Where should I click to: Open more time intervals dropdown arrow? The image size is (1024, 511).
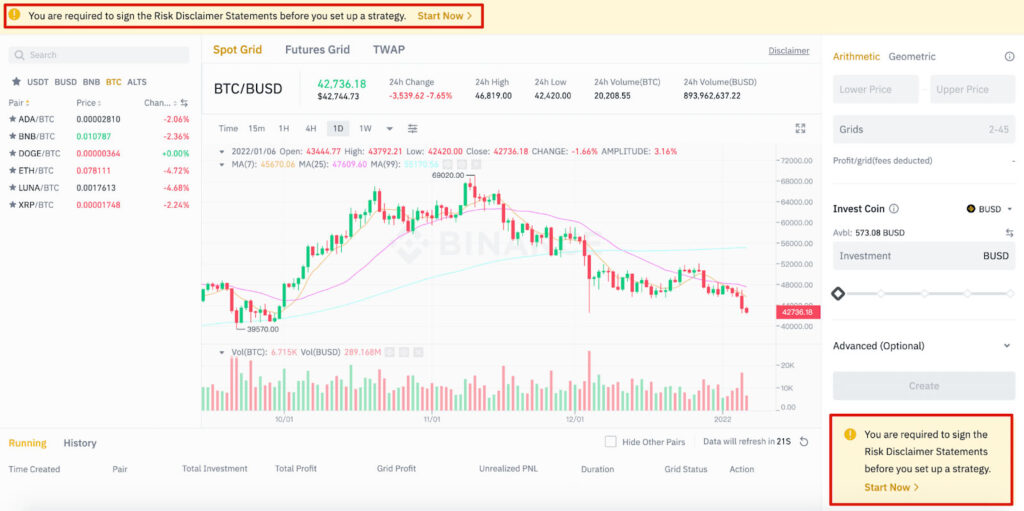pos(390,128)
